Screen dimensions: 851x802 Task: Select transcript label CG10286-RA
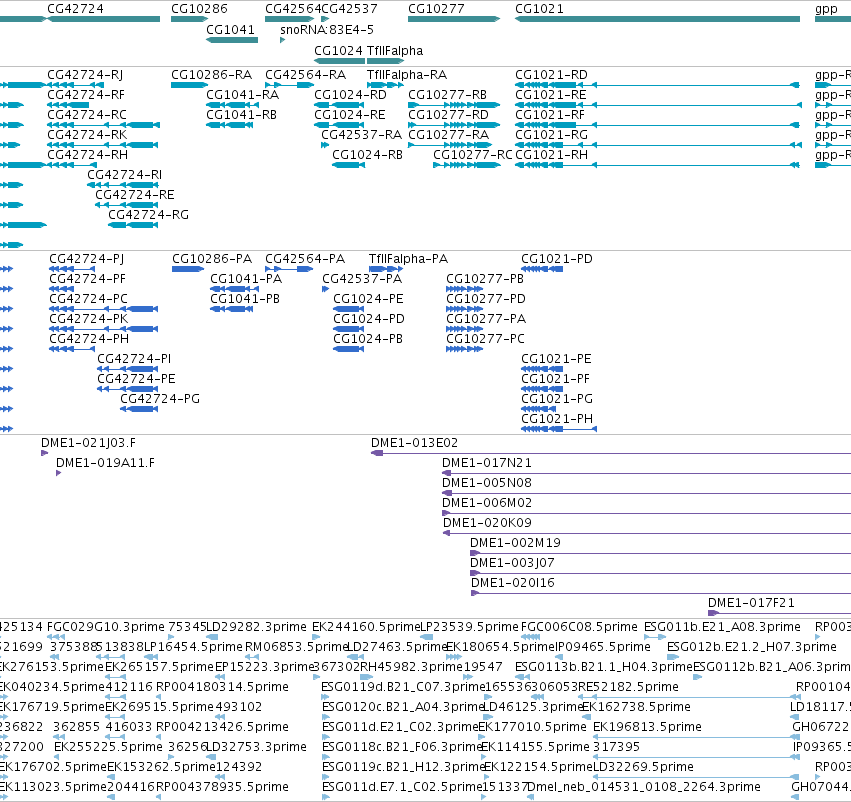tap(211, 75)
